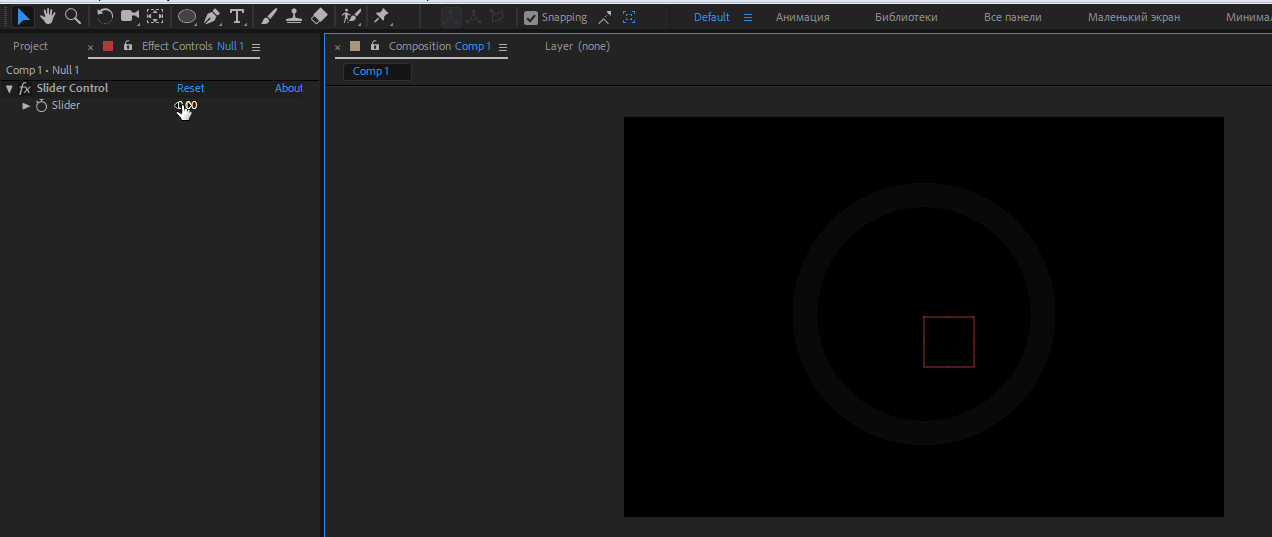Select the Hand tool
The image size is (1272, 537).
pyautogui.click(x=48, y=16)
